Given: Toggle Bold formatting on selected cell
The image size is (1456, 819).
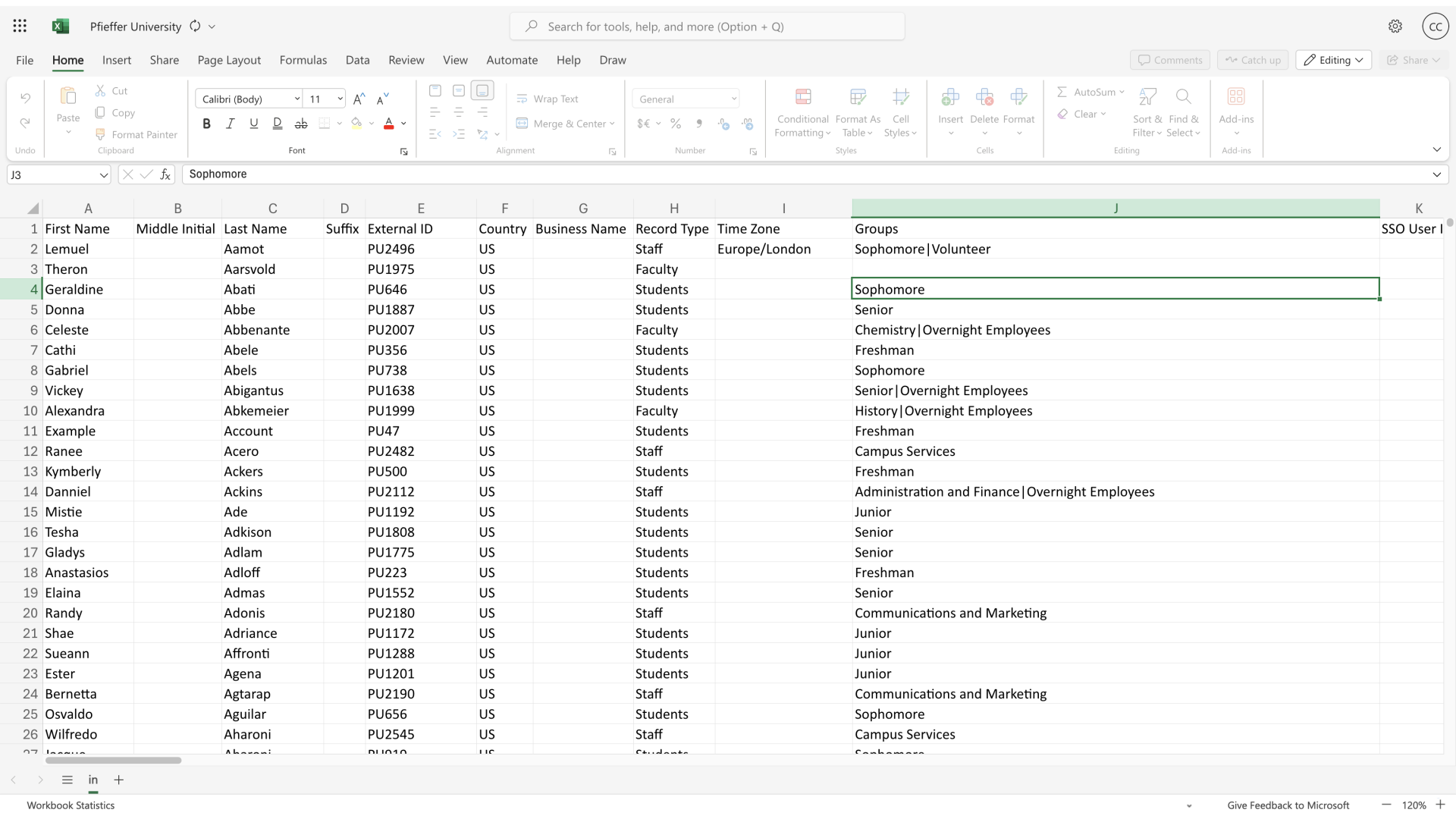Looking at the screenshot, I should pos(206,123).
